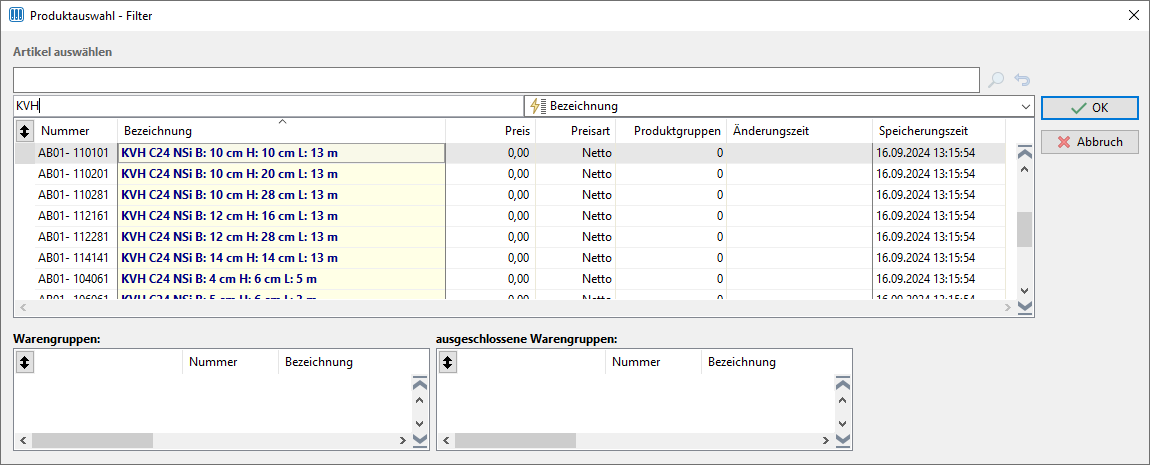Click 'KVH C24 NSi B: 10 cm H: 20 cm L: 13 m'
This screenshot has height=465, width=1150.
tap(230, 174)
